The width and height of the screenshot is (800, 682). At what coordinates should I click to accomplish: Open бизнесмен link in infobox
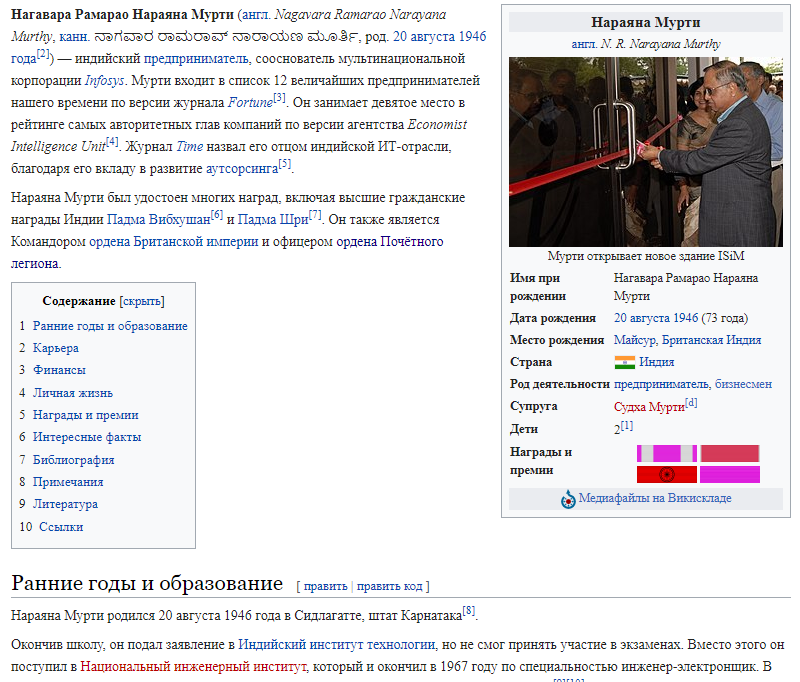pos(743,384)
